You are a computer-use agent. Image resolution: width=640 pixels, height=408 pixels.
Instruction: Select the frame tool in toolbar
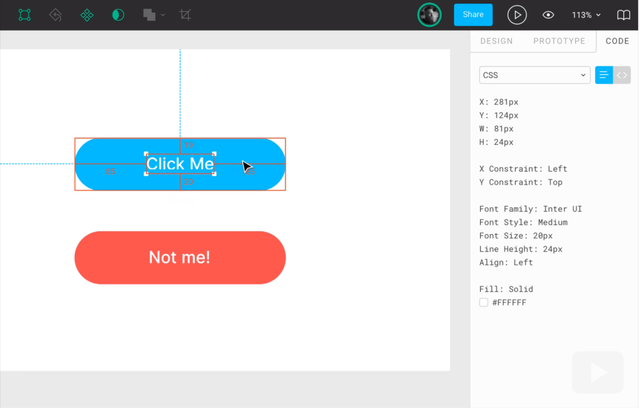pos(24,15)
